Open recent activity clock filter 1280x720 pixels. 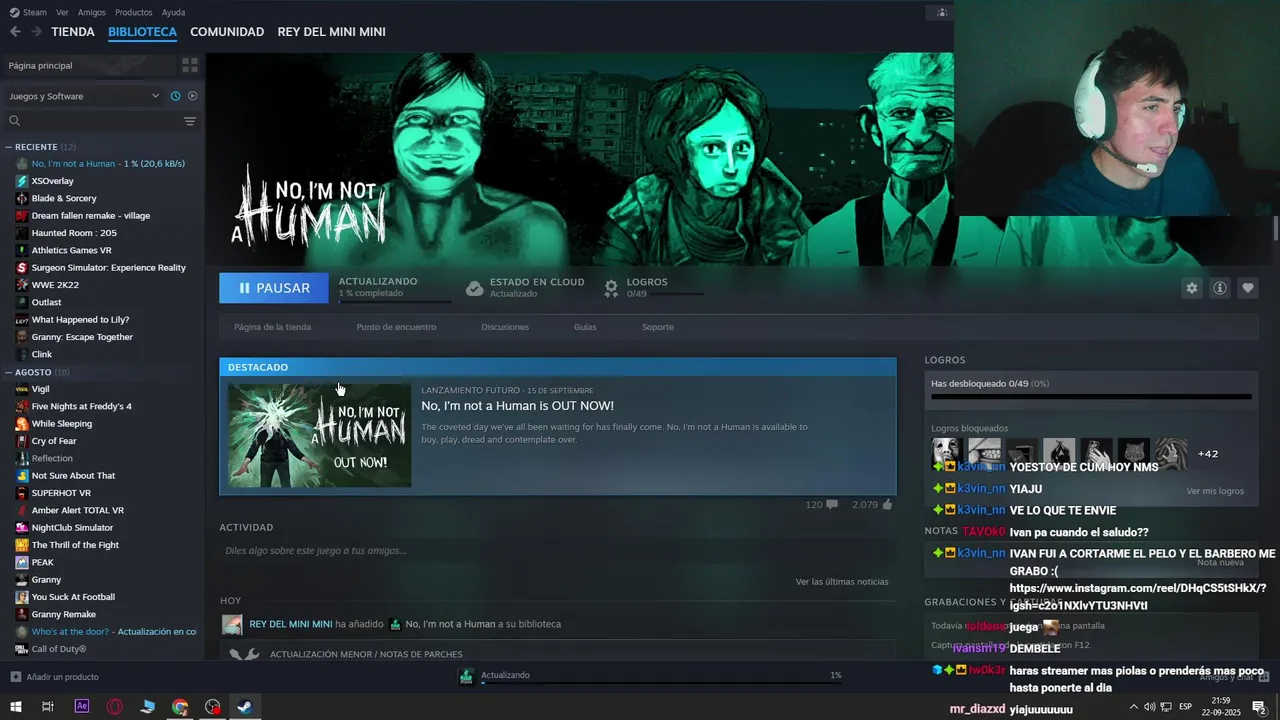point(175,96)
